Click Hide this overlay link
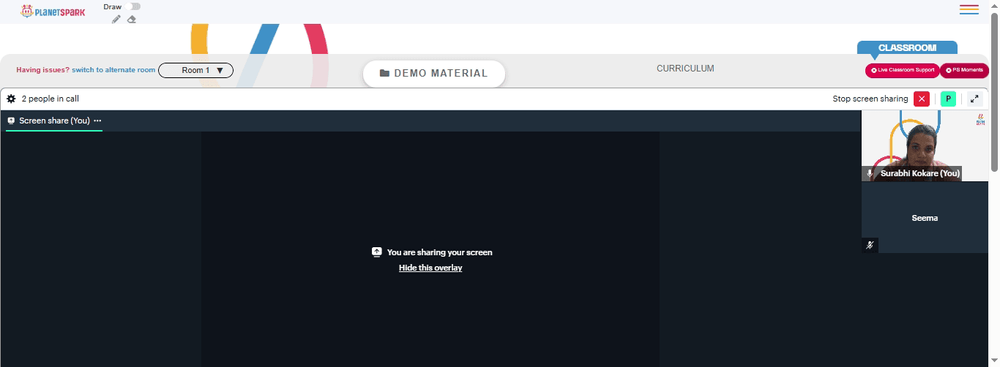1000x367 pixels. click(430, 268)
